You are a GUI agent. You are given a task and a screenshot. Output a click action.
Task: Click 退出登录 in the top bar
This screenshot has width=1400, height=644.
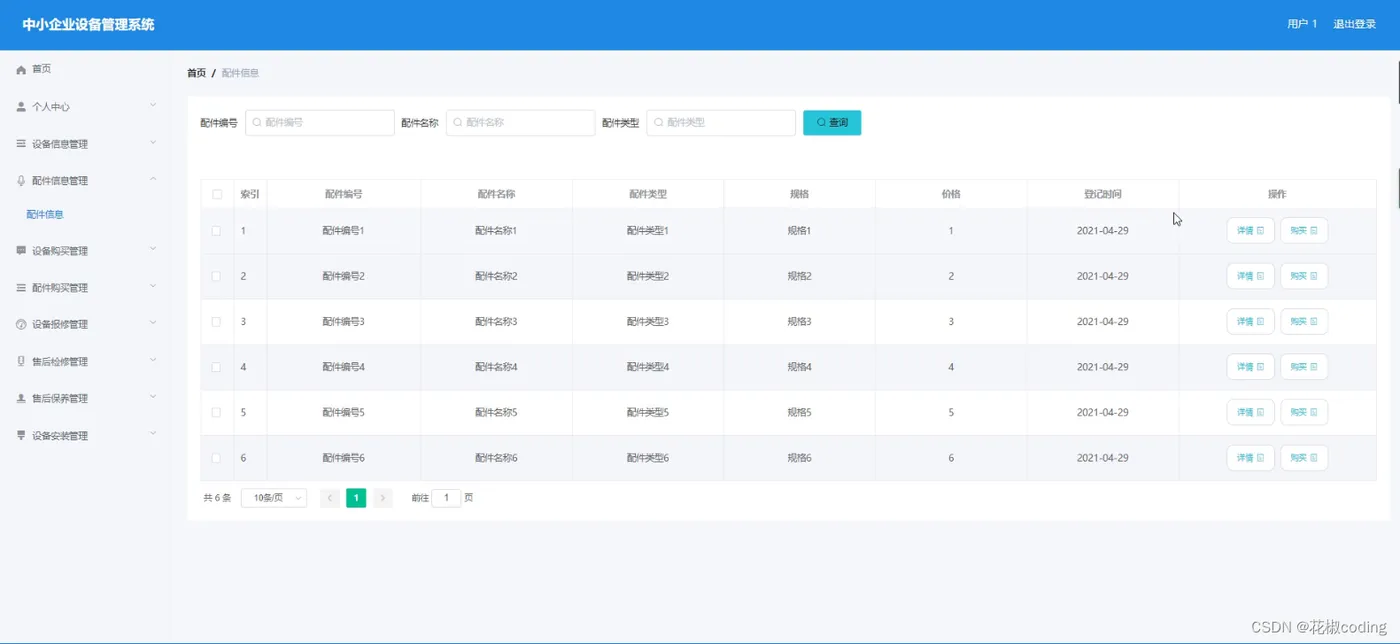[x=1354, y=24]
